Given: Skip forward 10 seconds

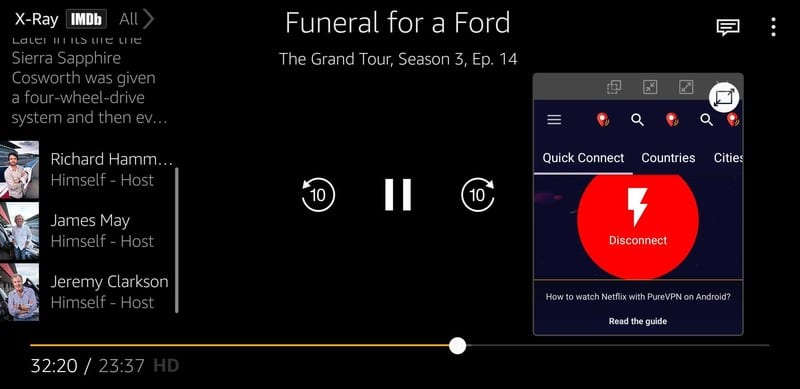Looking at the screenshot, I should 478,194.
